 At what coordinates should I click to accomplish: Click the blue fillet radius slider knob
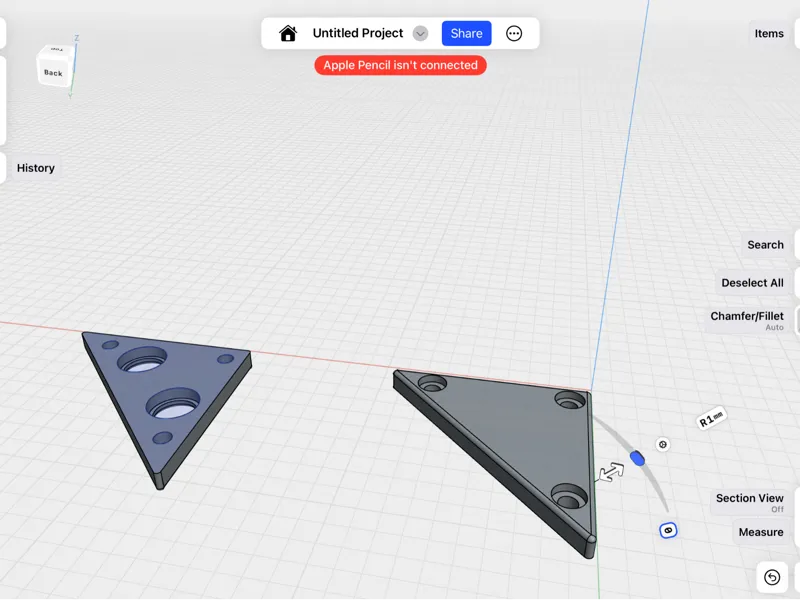tap(637, 458)
